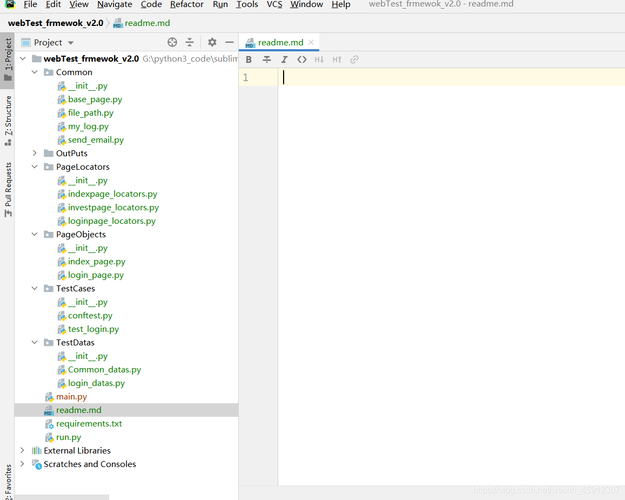Switch to the readme.md editor tab
The image size is (625, 500).
click(280, 43)
